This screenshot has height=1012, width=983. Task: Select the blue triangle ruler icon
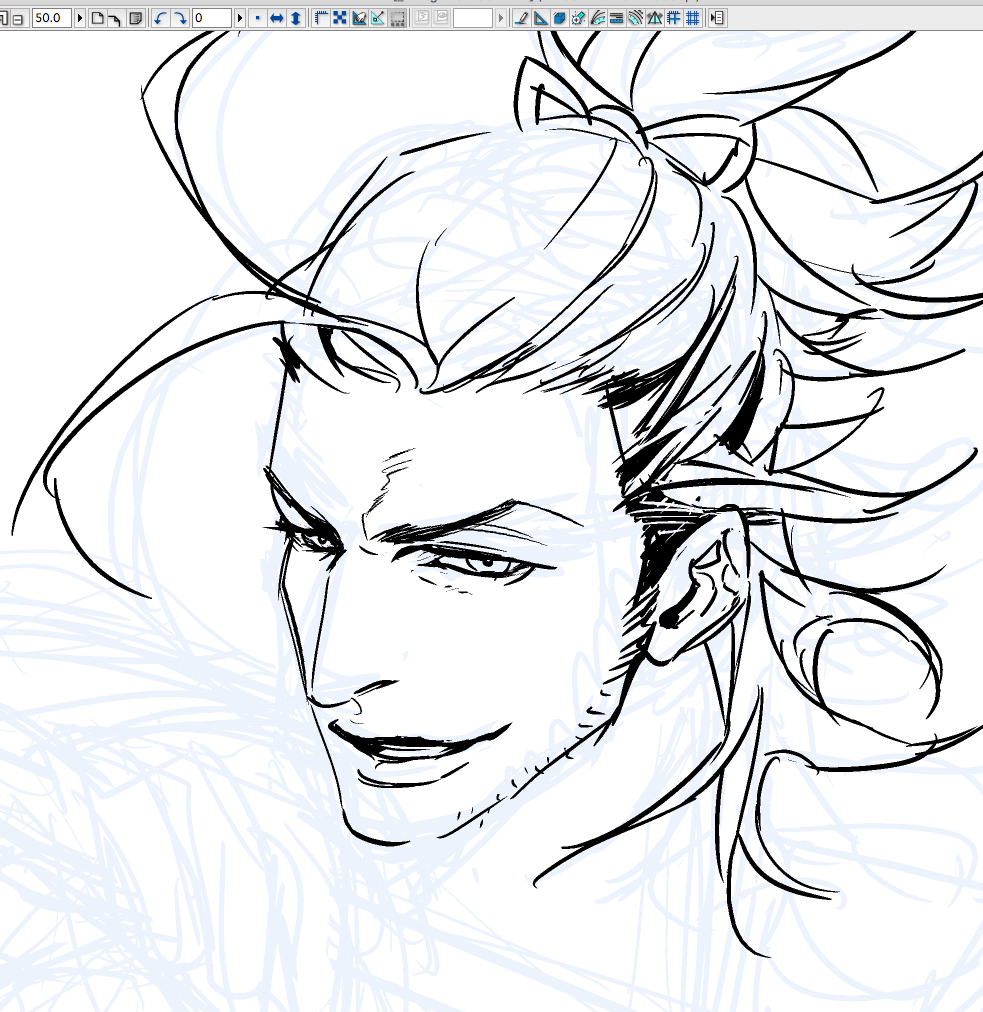[x=541, y=18]
